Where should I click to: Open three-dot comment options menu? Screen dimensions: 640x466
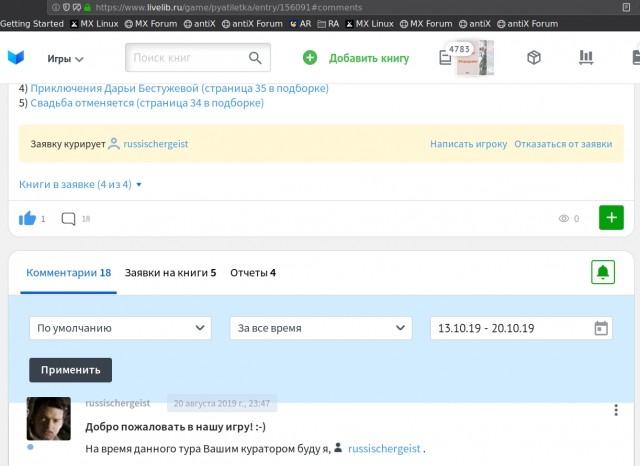pyautogui.click(x=616, y=410)
